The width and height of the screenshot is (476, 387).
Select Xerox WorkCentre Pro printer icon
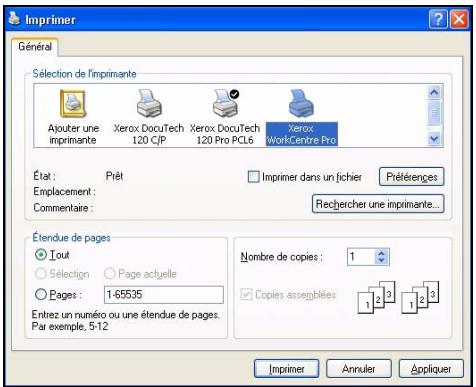(301, 103)
